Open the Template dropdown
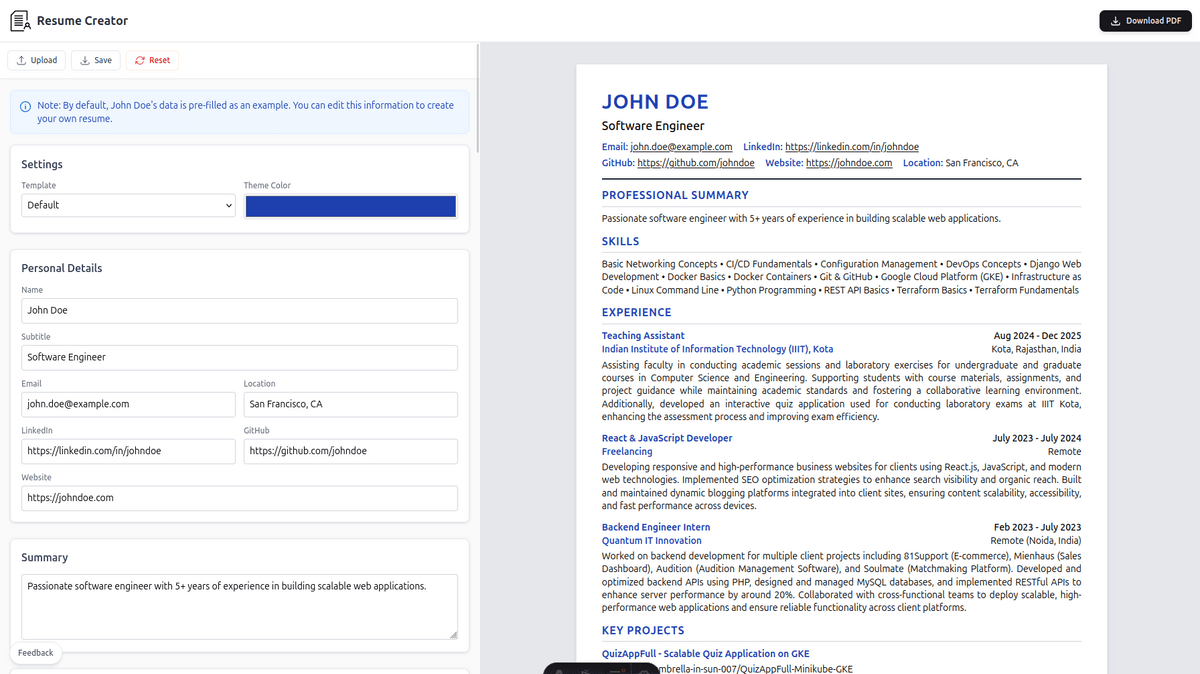This screenshot has height=674, width=1200. pyautogui.click(x=128, y=205)
